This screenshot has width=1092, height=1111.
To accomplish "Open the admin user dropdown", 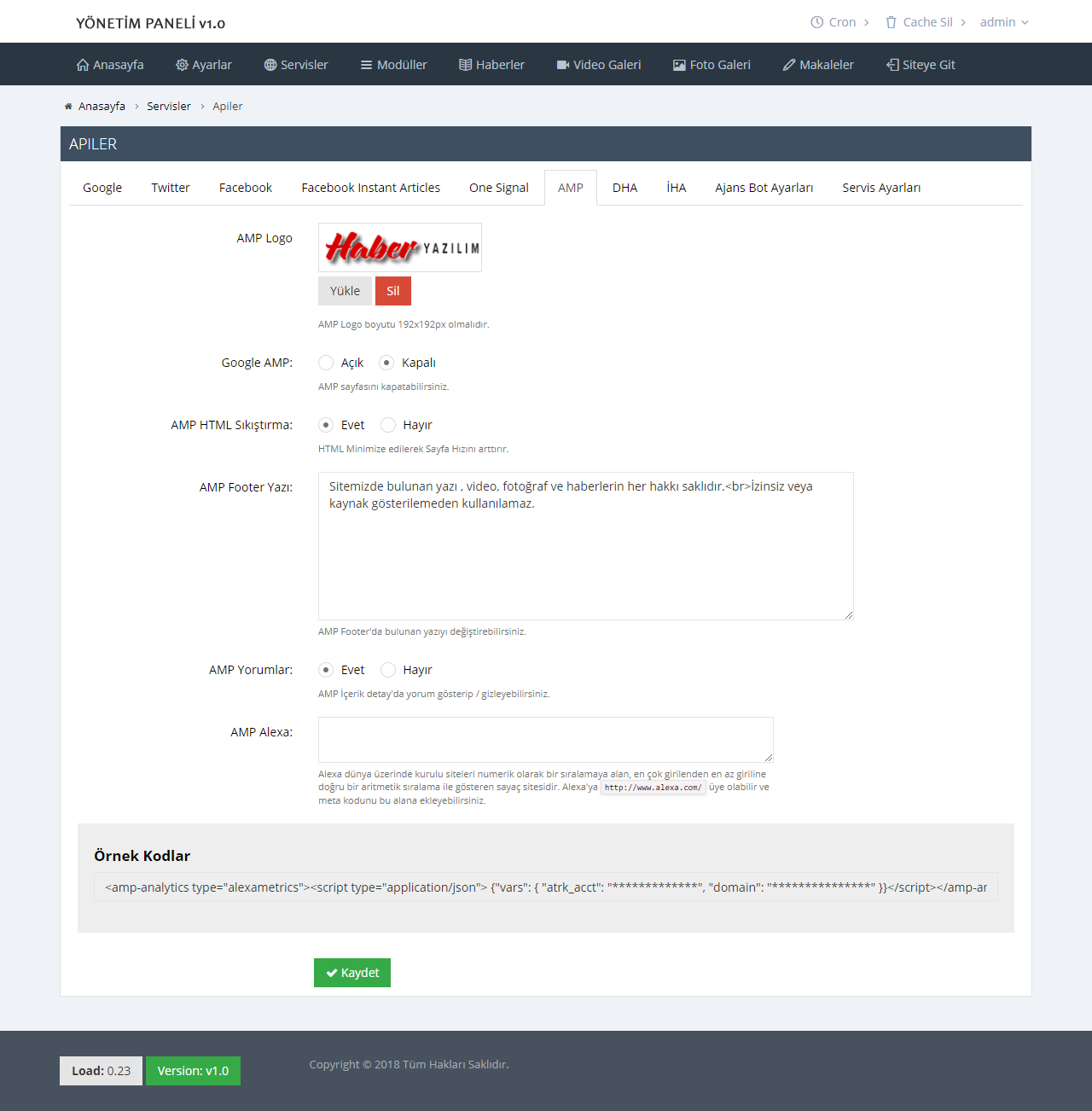I will (1004, 22).
